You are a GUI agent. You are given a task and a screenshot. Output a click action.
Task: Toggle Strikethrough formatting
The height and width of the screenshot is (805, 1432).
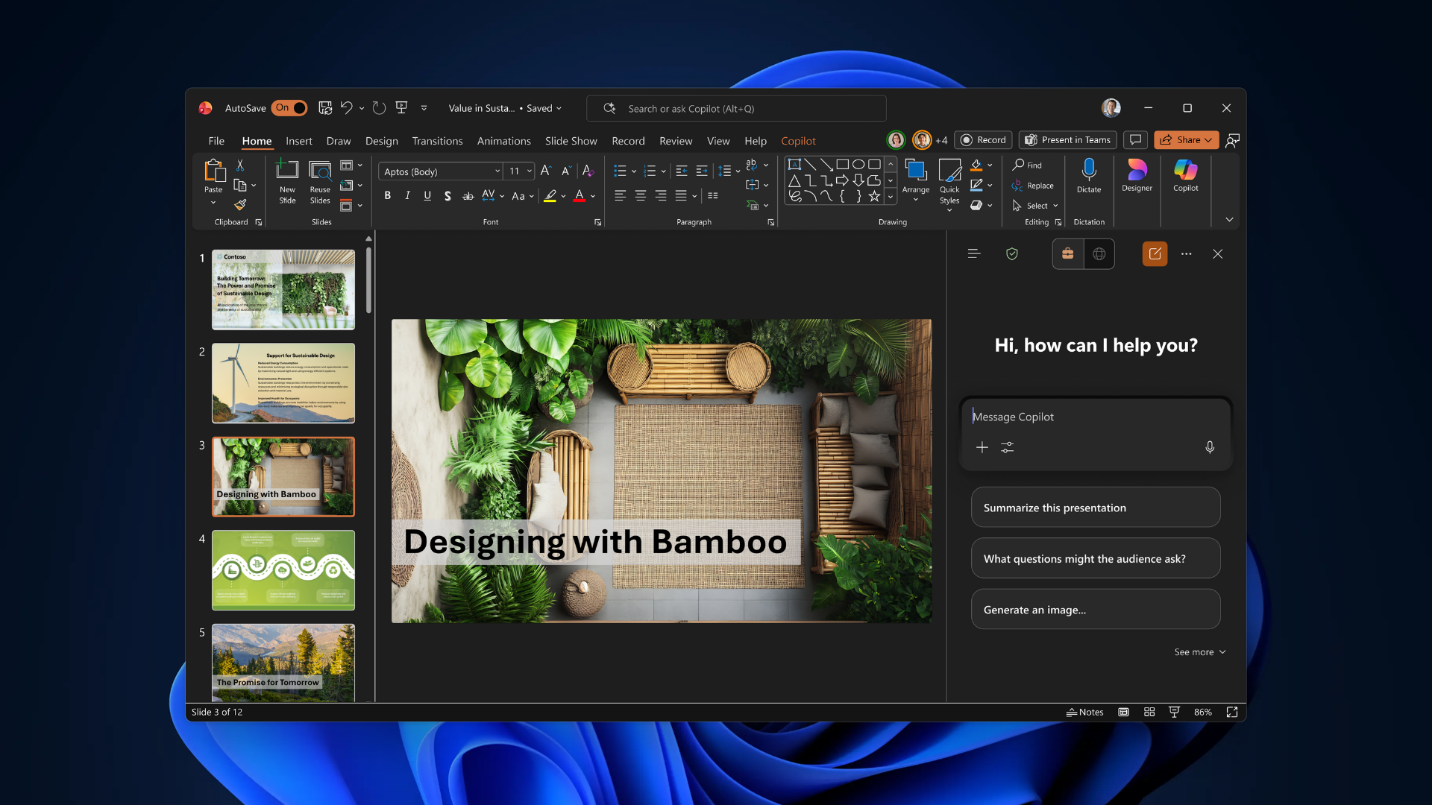click(x=467, y=196)
